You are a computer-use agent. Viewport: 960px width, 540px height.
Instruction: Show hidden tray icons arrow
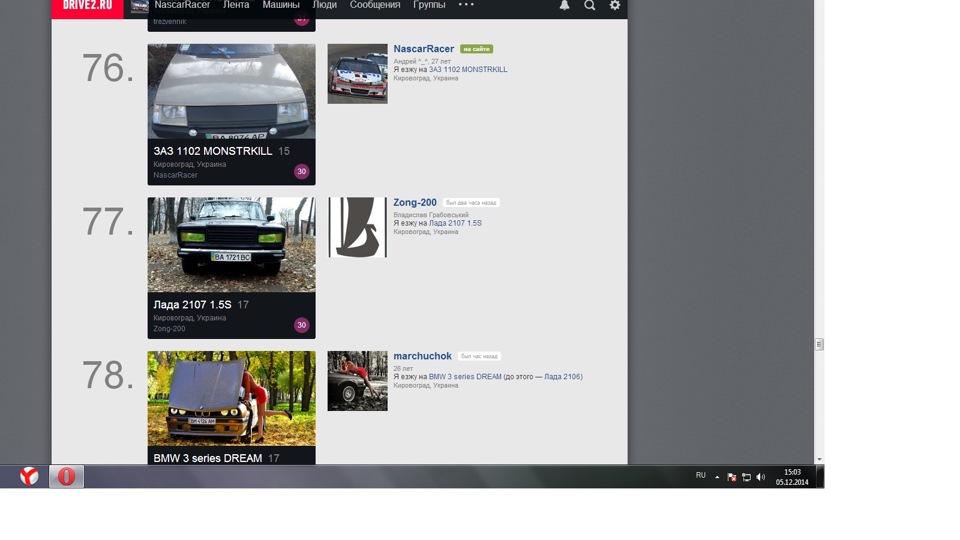717,477
